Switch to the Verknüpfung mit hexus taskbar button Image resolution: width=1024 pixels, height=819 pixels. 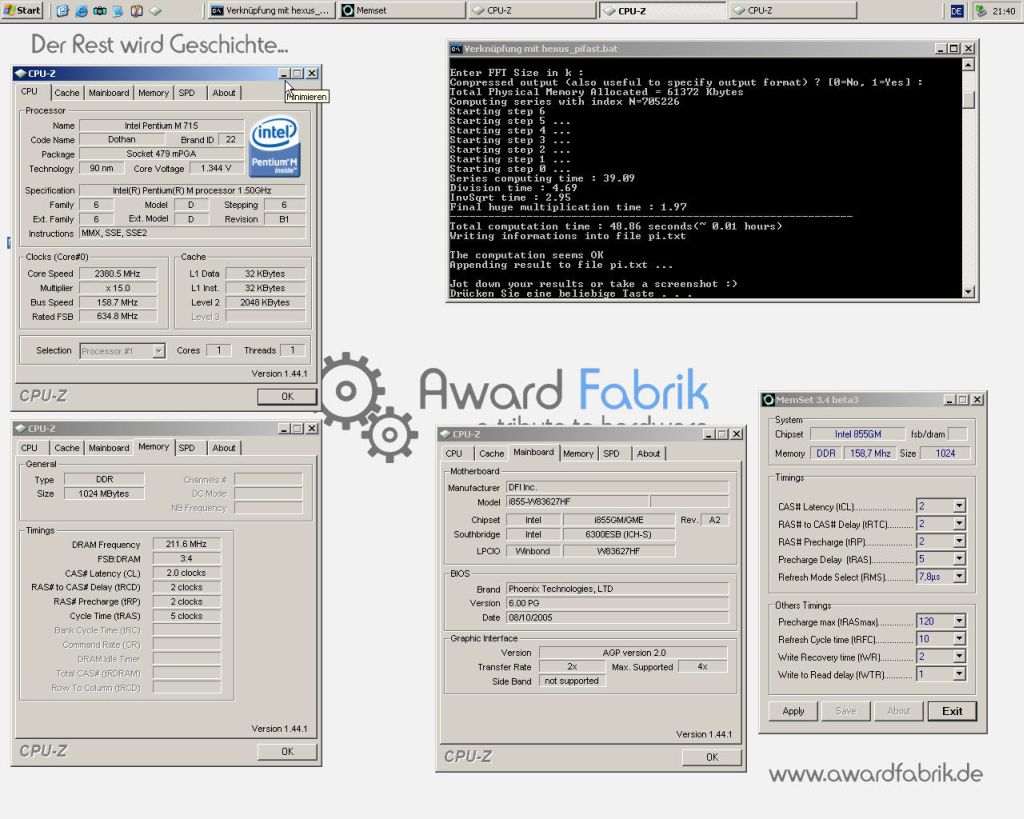pyautogui.click(x=271, y=10)
